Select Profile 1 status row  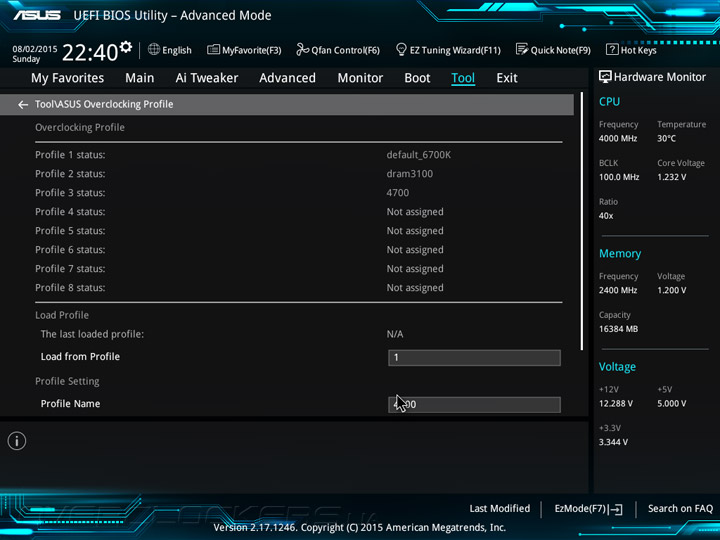coord(298,155)
